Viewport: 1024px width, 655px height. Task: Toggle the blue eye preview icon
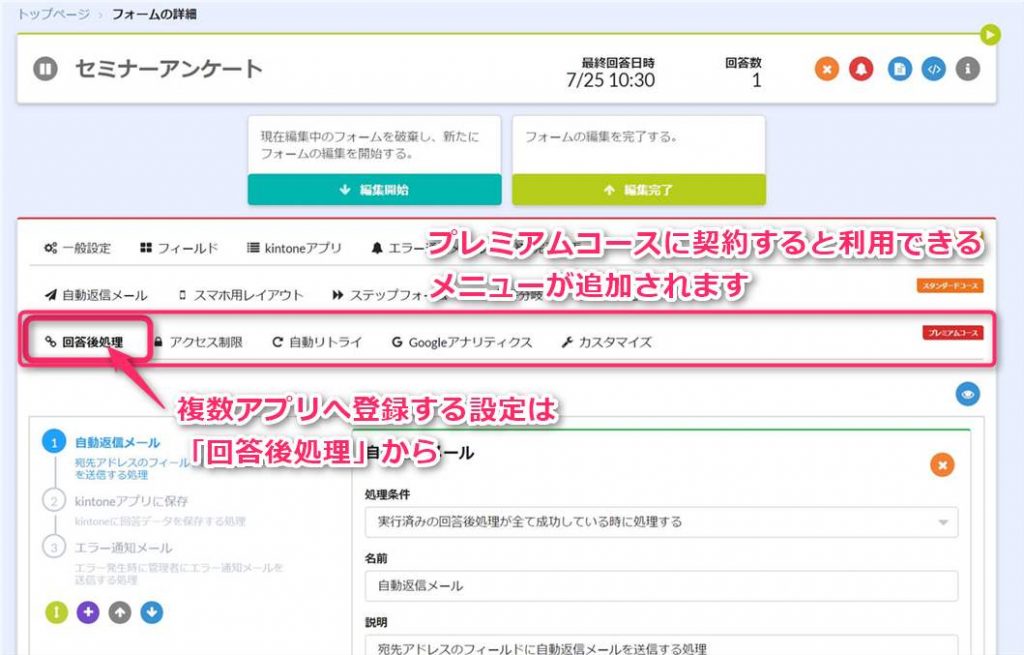[968, 392]
